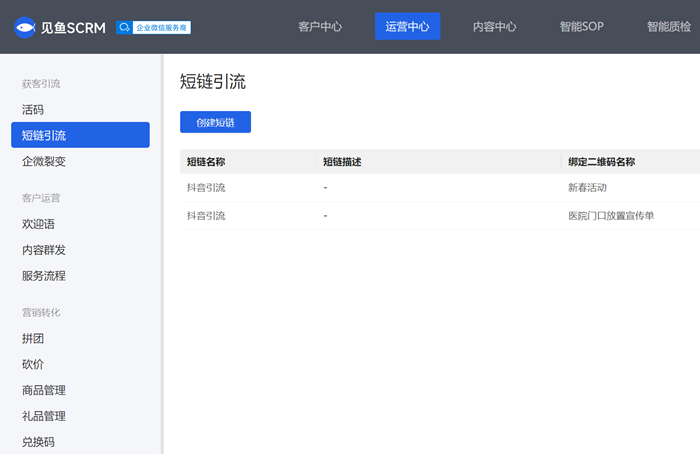
Task: Open the 内容中心 tab
Action: (x=494, y=27)
